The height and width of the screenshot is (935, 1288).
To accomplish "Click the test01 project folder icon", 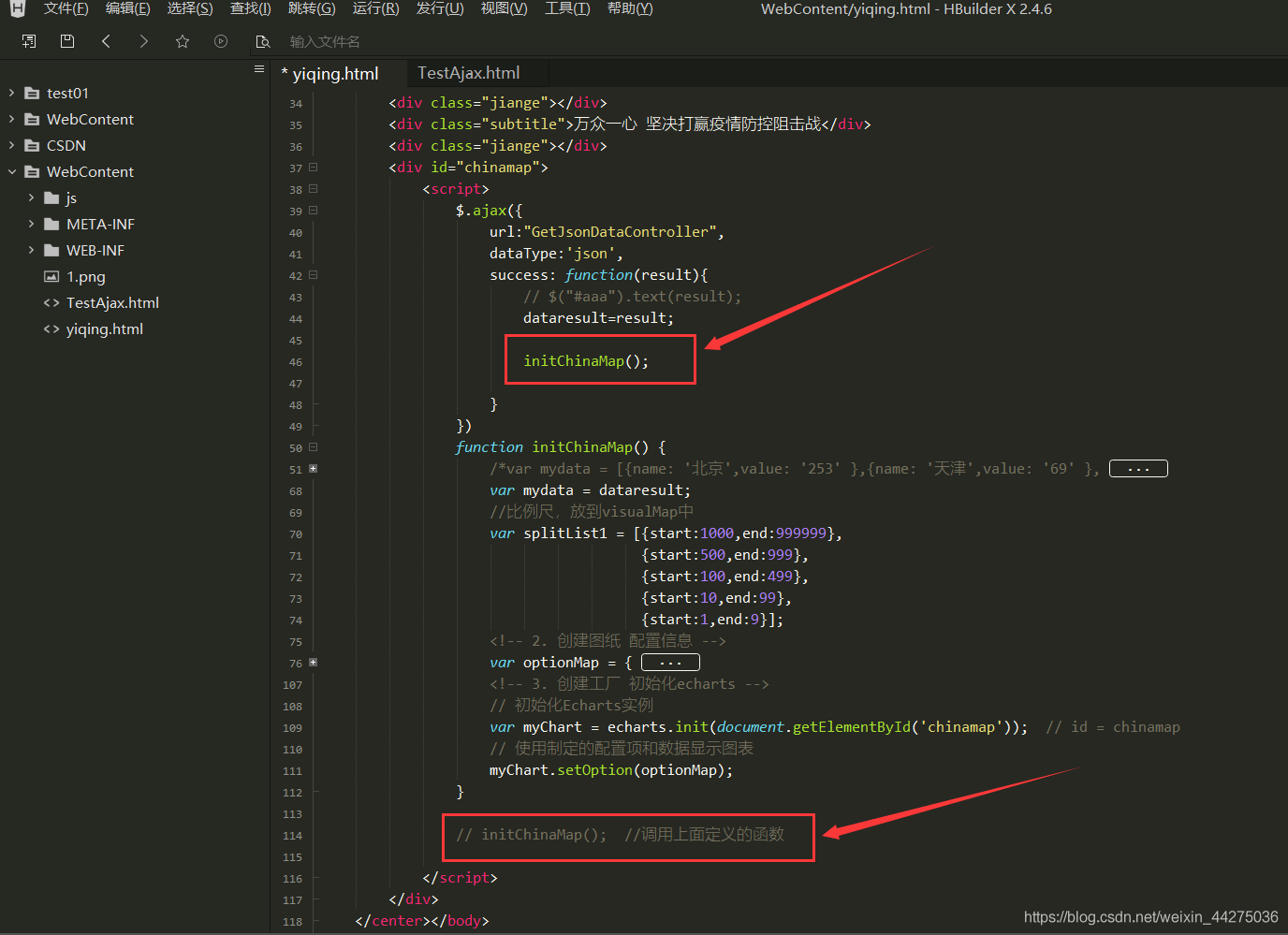I will [x=32, y=94].
